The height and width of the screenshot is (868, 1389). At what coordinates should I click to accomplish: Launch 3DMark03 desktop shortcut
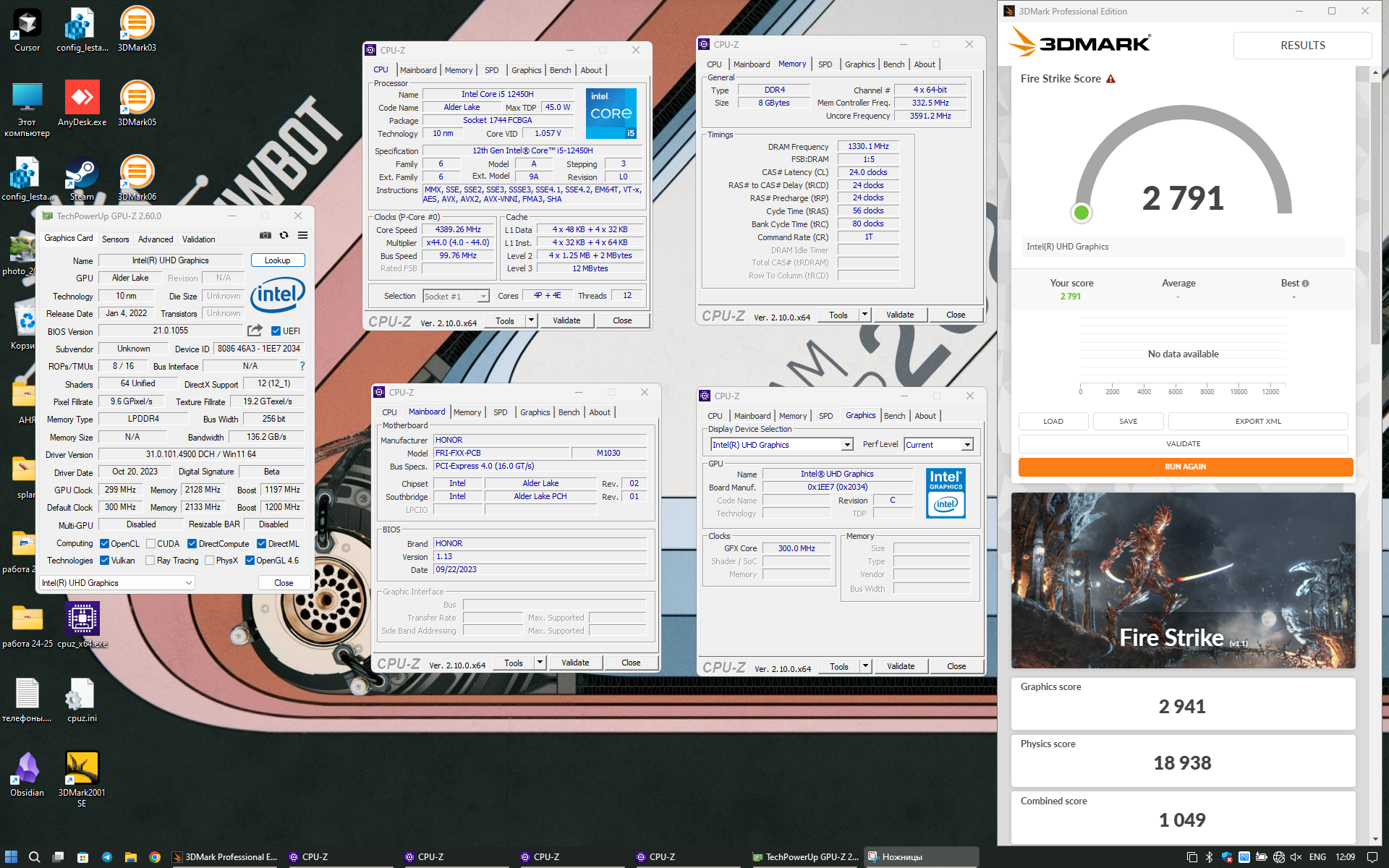(137, 30)
